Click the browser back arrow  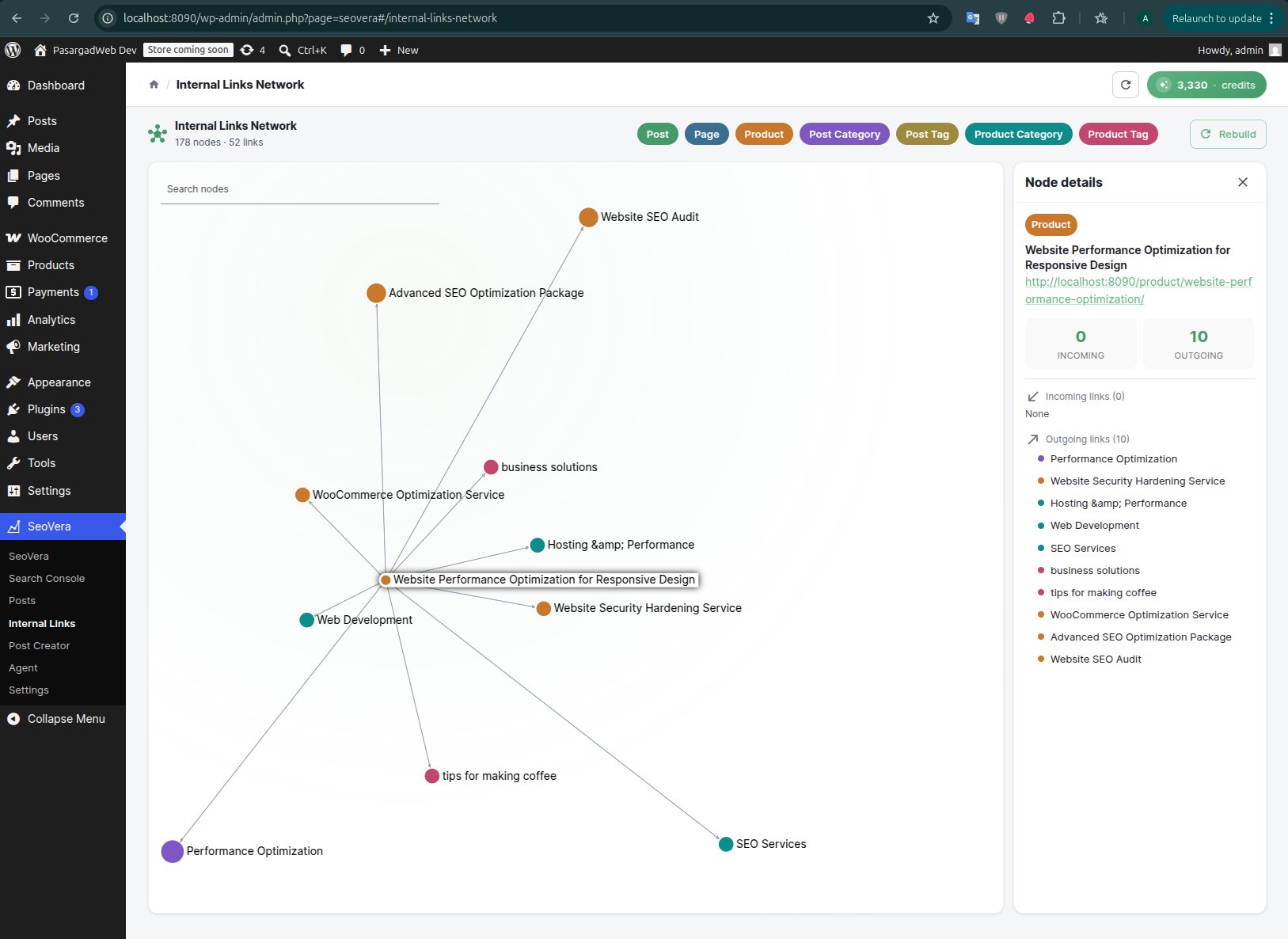coord(17,18)
